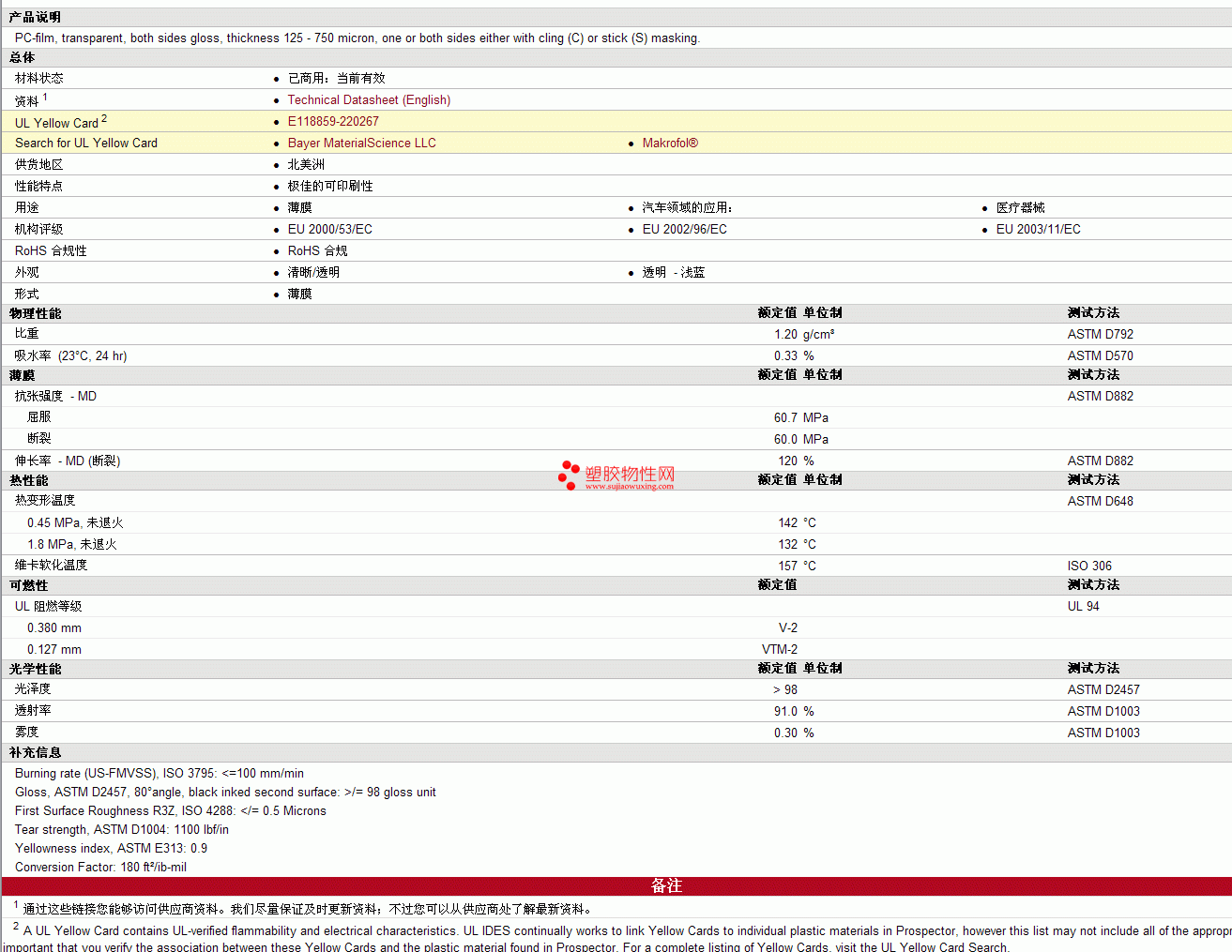The image size is (1232, 952).
Task: Select the 材料状态 row label
Action: 39,79
